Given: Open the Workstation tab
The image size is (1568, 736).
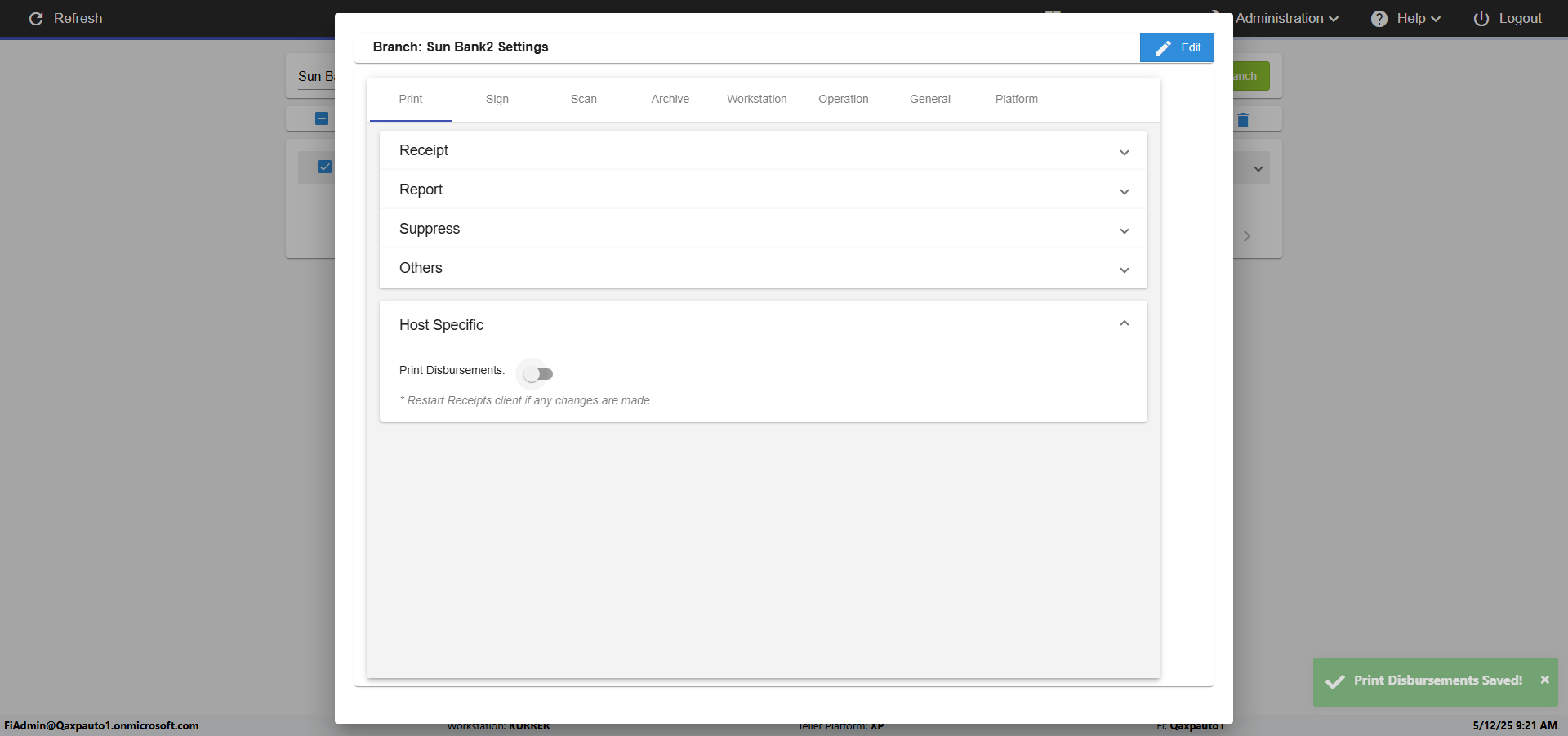Looking at the screenshot, I should [756, 99].
